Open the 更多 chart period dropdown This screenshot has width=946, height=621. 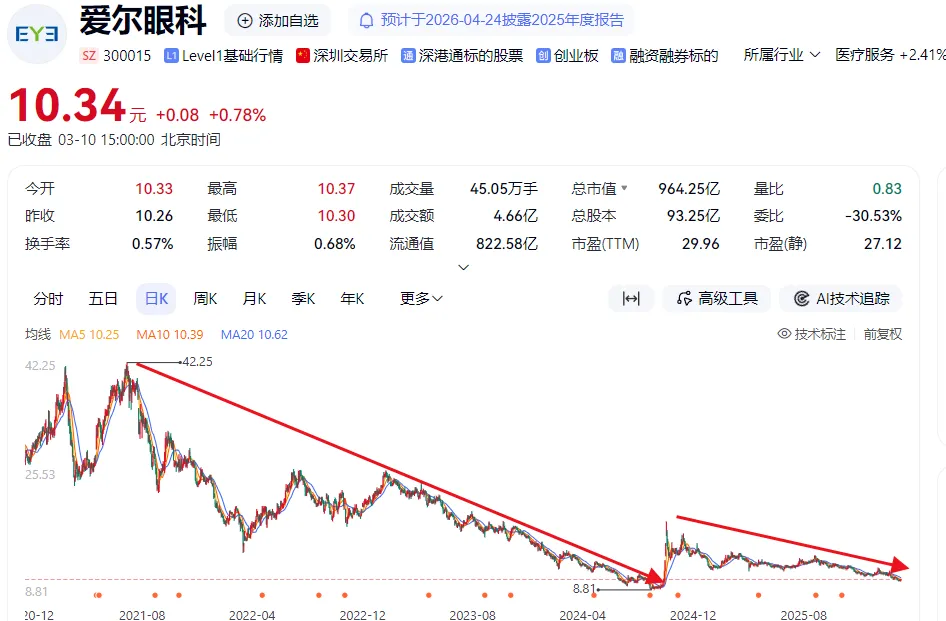[421, 299]
